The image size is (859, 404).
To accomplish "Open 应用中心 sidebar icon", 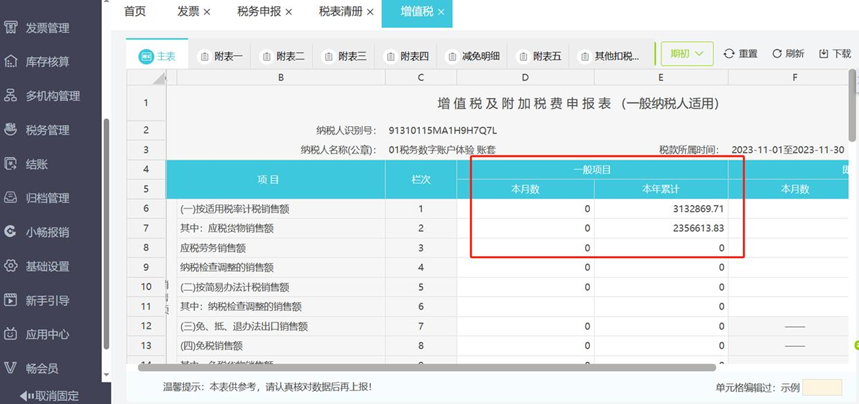I will [x=10, y=334].
